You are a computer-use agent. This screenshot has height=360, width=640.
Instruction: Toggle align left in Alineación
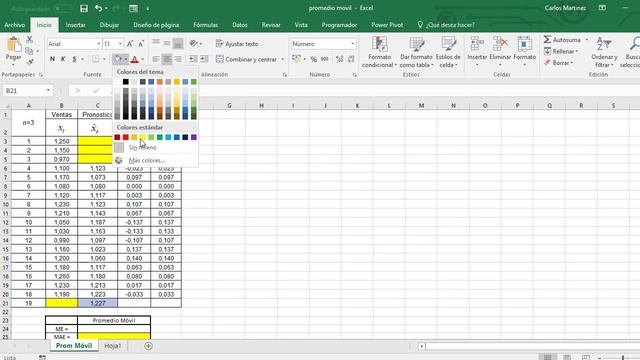point(156,60)
